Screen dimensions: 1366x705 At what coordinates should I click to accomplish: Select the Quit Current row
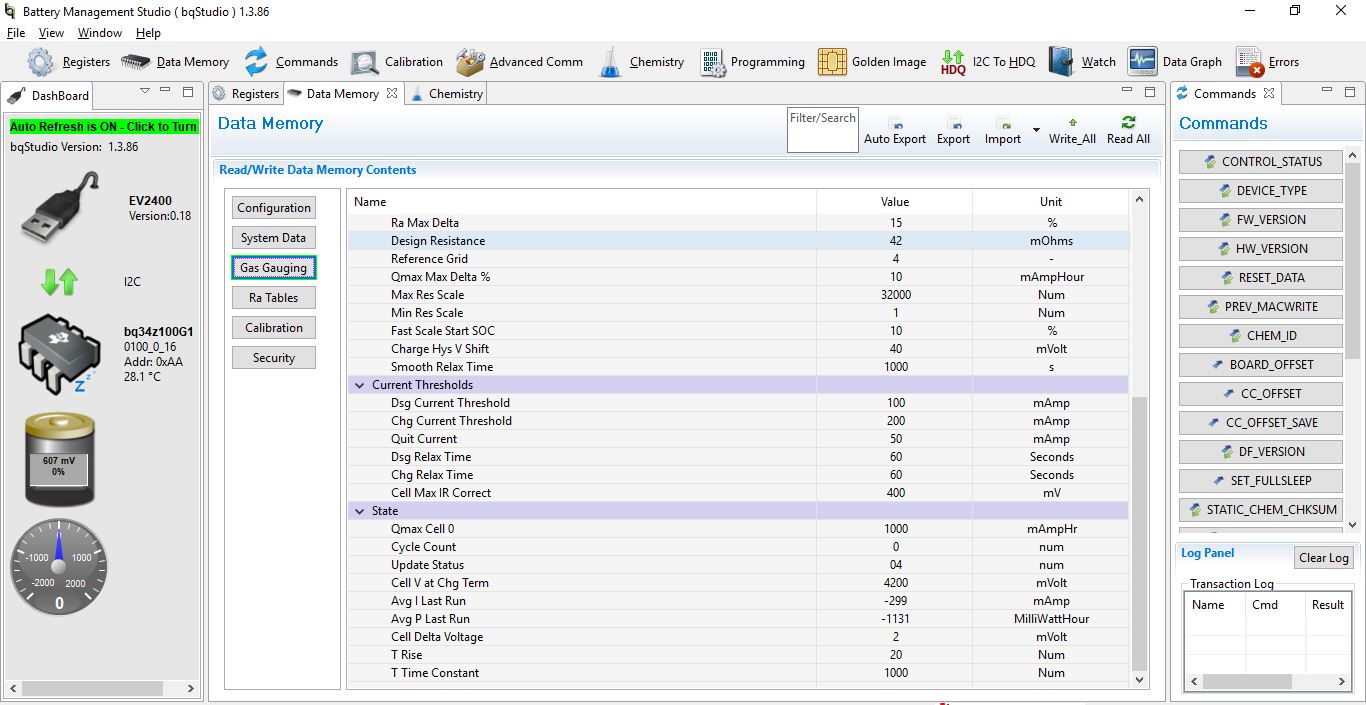pos(738,439)
